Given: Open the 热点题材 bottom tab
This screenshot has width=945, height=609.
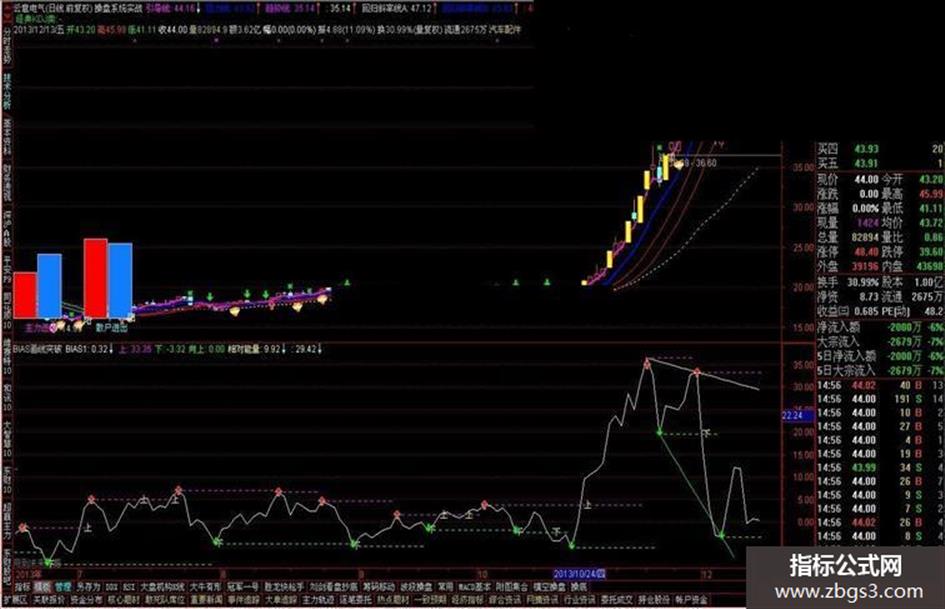Looking at the screenshot, I should pyautogui.click(x=394, y=600).
